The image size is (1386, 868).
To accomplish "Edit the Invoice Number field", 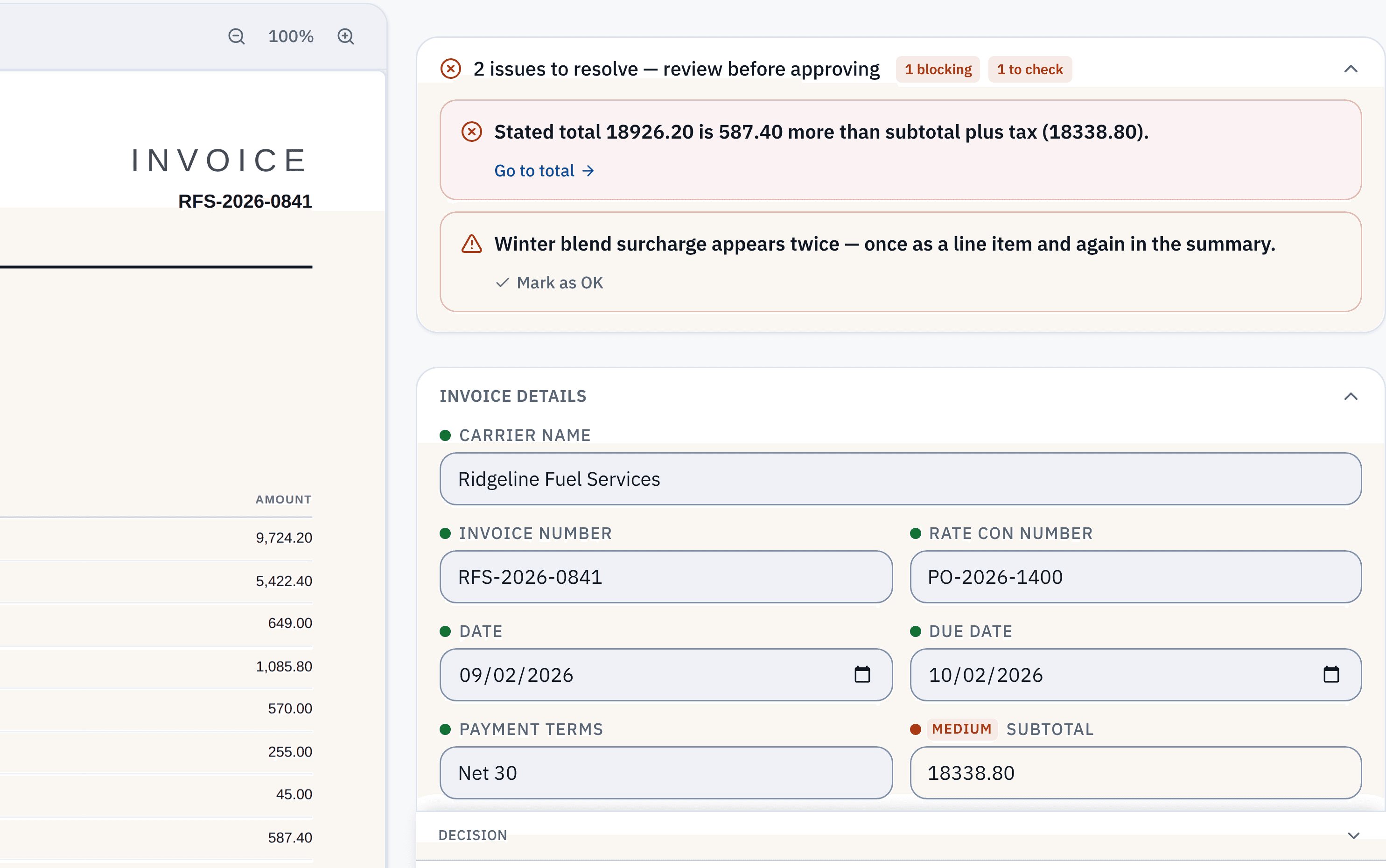I will (666, 577).
